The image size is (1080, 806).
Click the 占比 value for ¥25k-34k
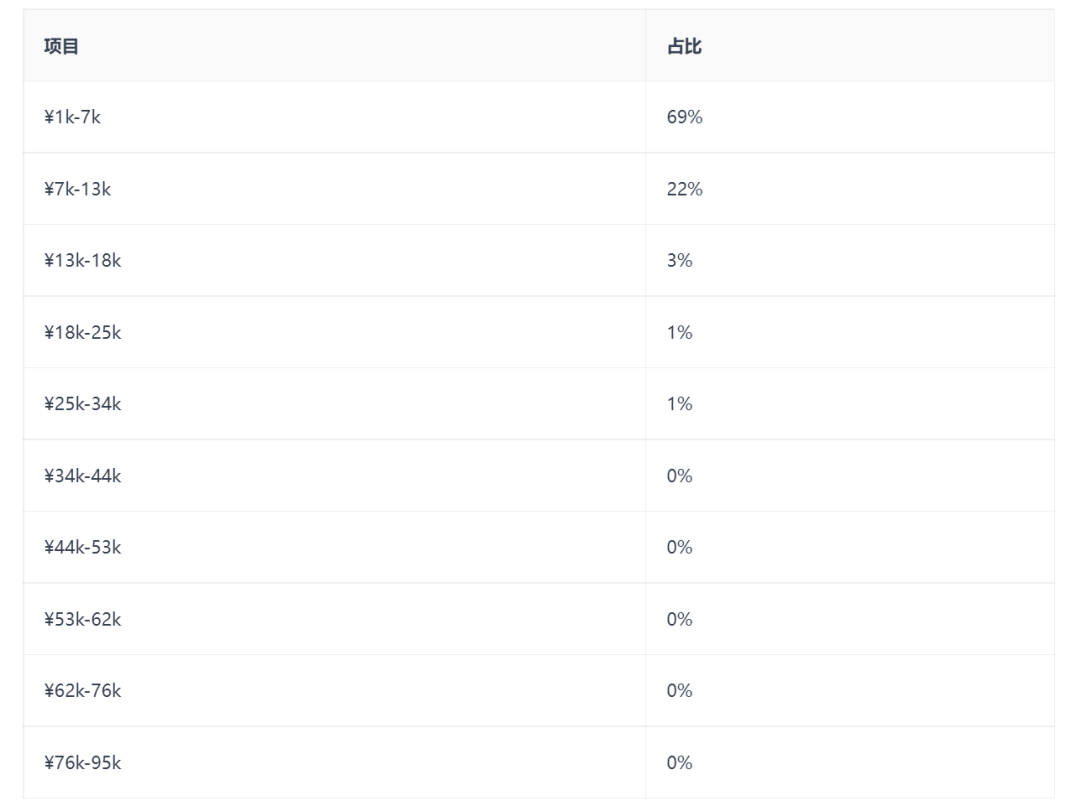[x=680, y=404]
